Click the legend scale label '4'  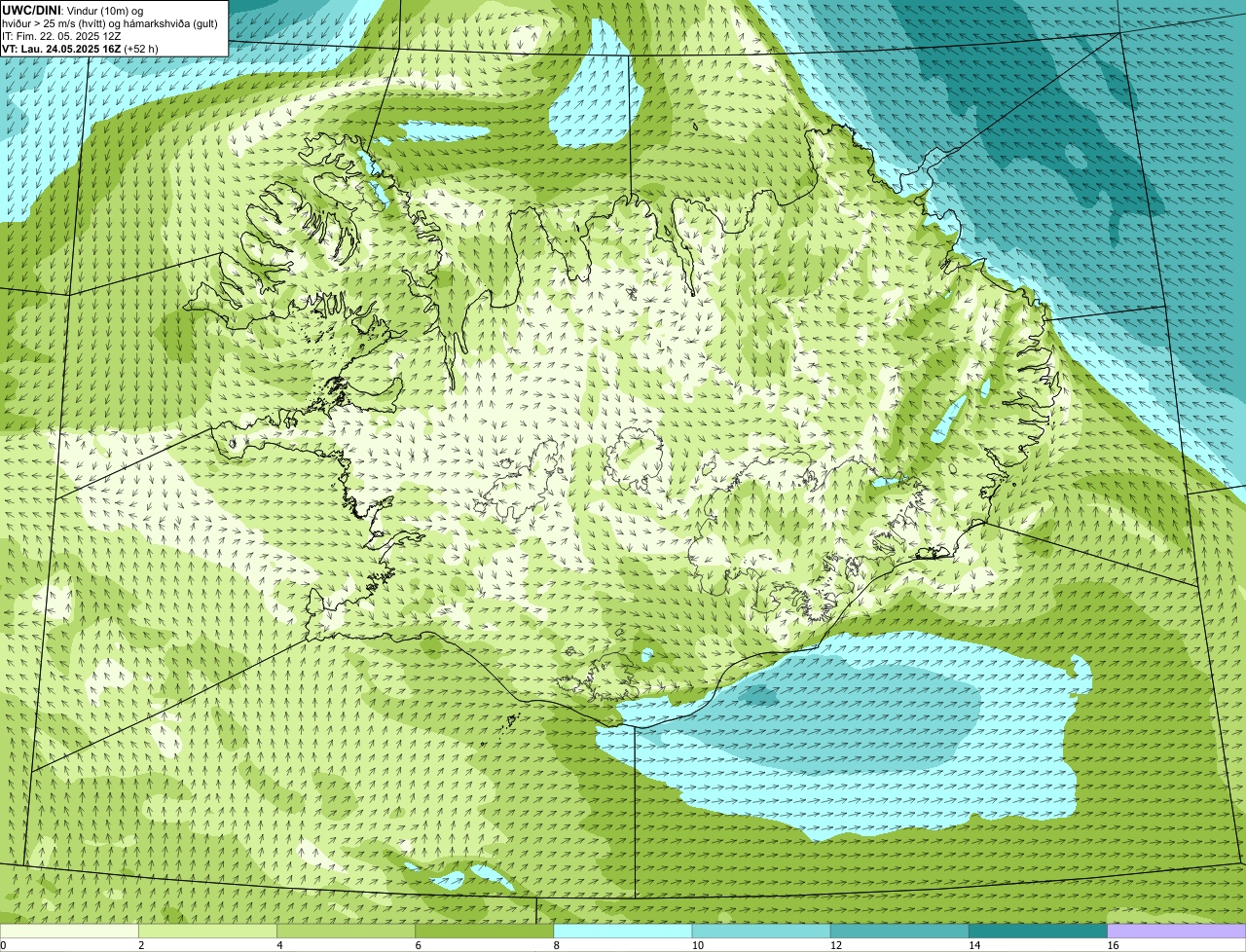(x=280, y=945)
